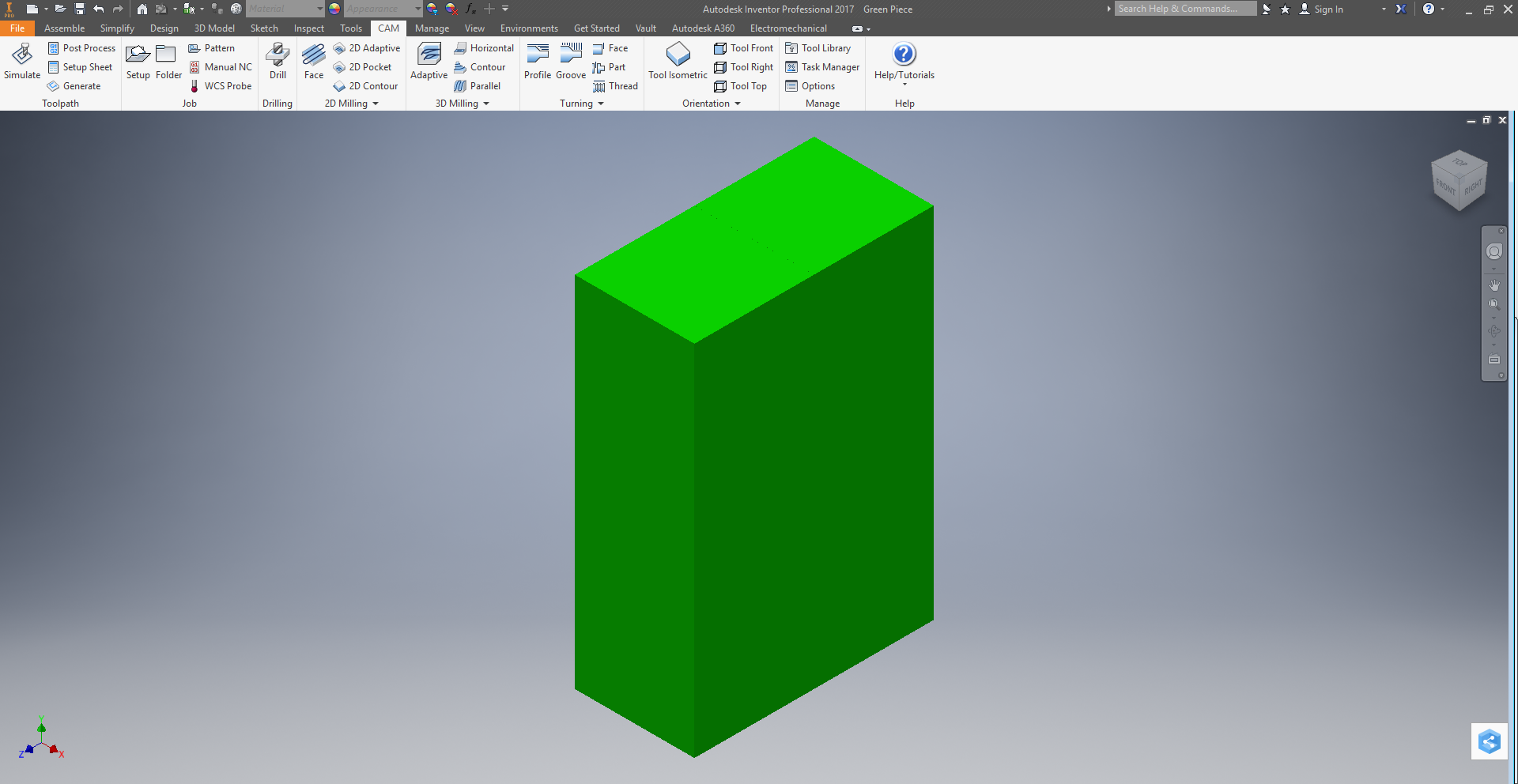
Task: Open Post Process tool
Action: coord(81,48)
